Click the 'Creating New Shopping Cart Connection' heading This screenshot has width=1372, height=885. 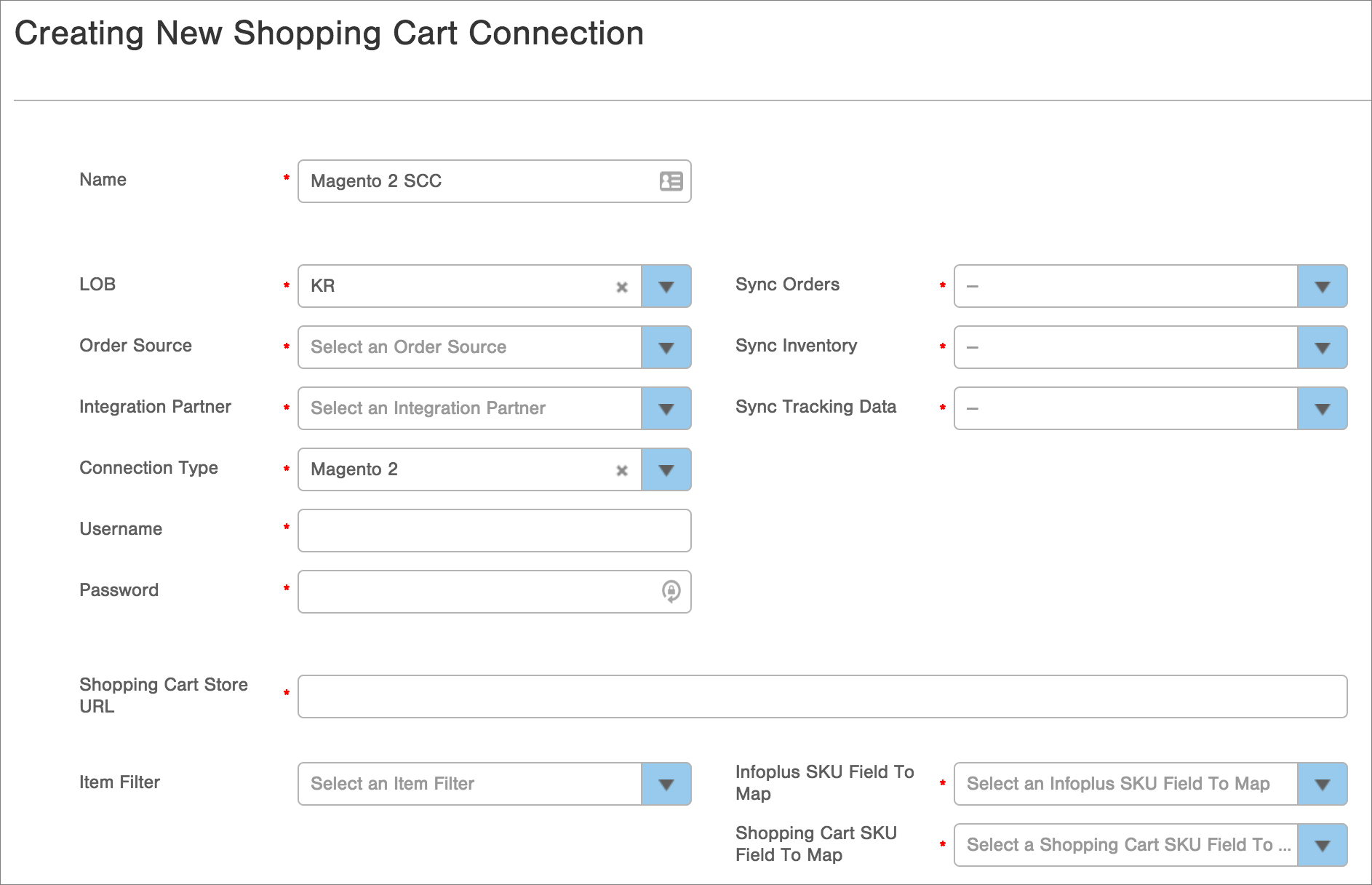330,33
